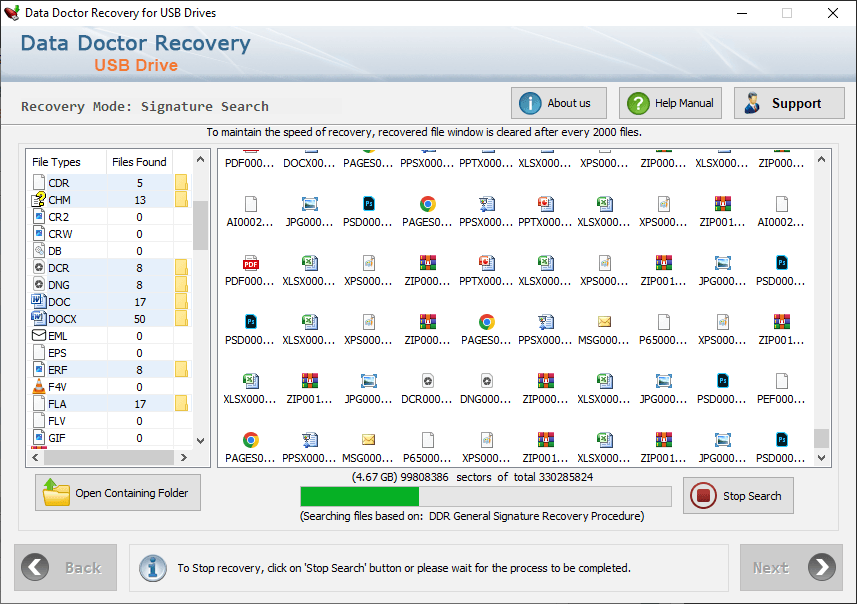Click the EPS file type icon
The width and height of the screenshot is (857, 604).
(39, 353)
